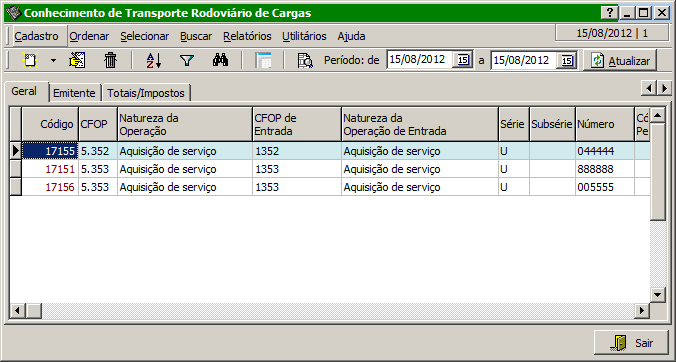Switch to the Emitente tab
The height and width of the screenshot is (362, 676).
74,93
